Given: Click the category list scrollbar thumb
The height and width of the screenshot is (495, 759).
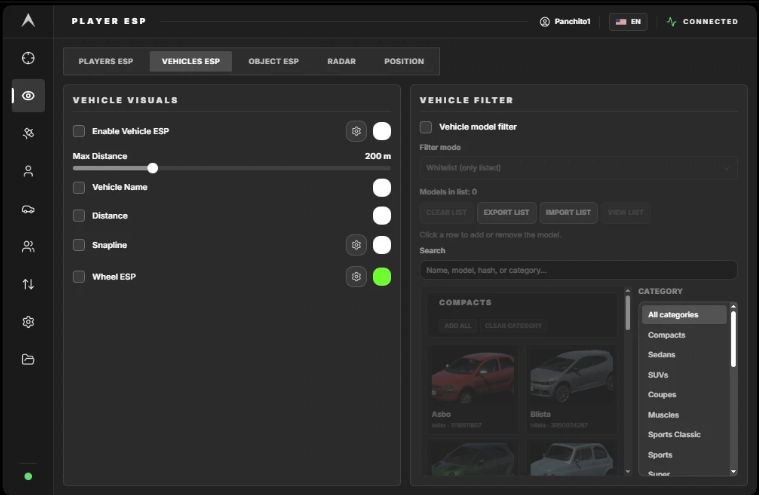Looking at the screenshot, I should [x=733, y=339].
